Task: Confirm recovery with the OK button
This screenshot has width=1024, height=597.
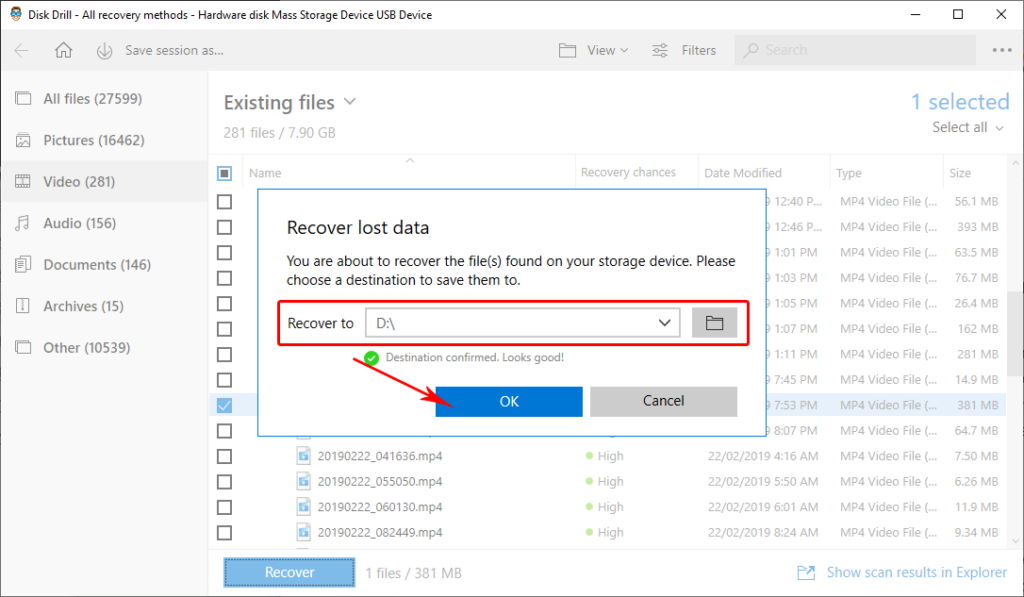Action: (509, 401)
